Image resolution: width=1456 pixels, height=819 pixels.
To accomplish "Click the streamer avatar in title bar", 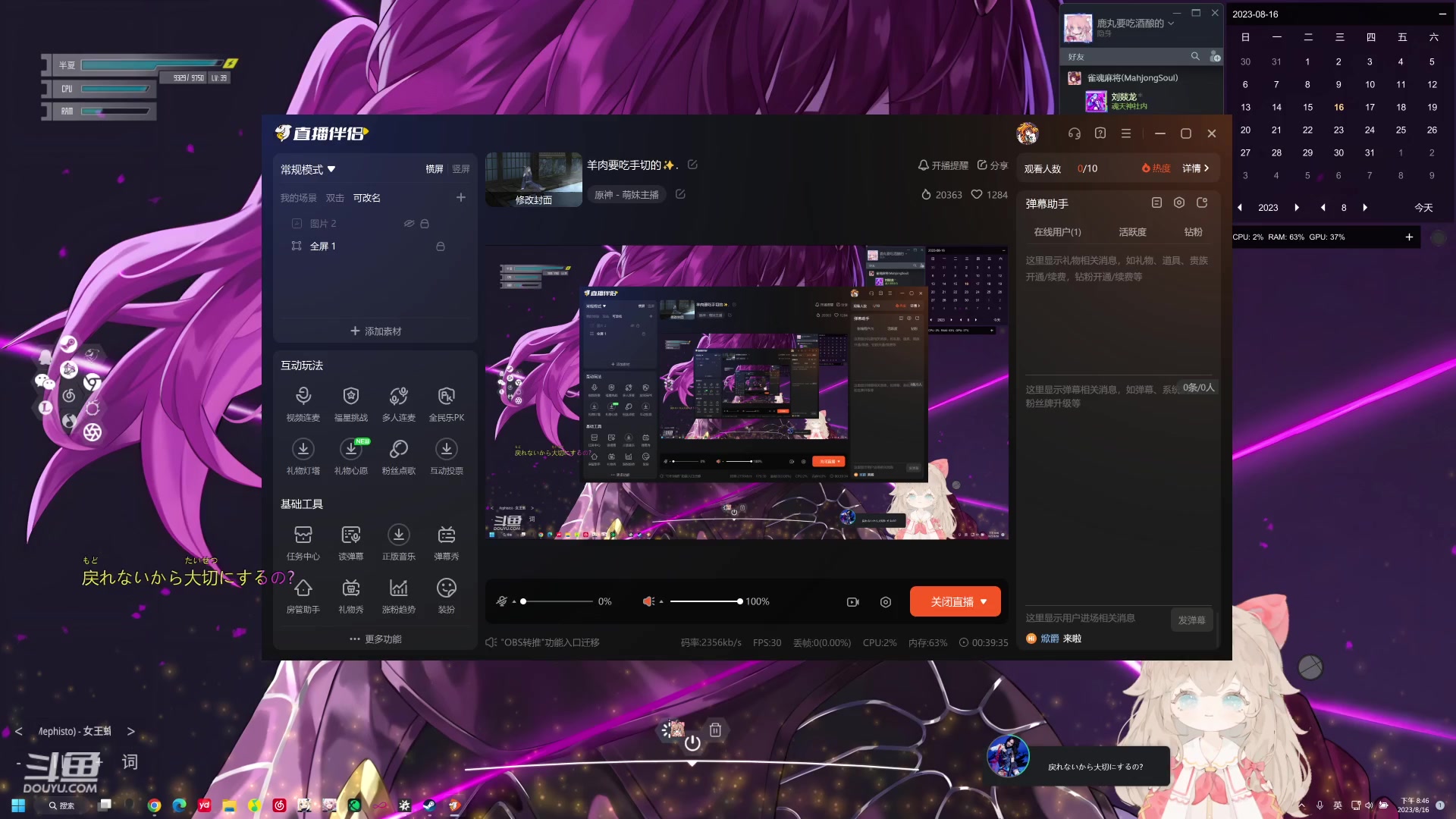I will [x=1028, y=133].
